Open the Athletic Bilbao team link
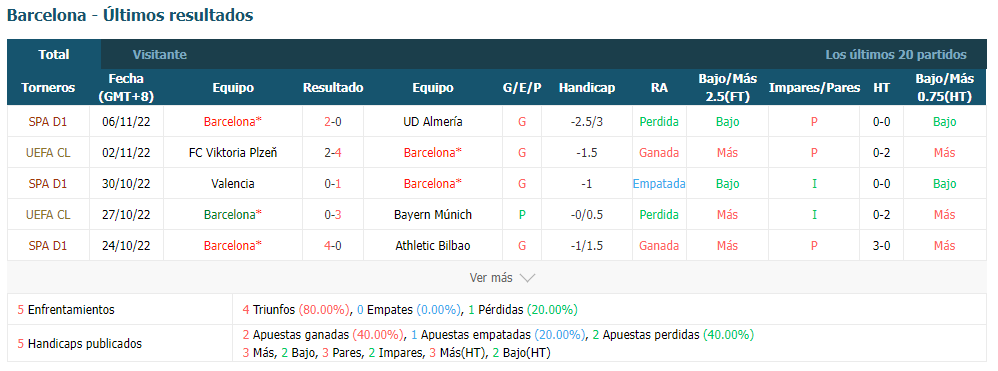Viewport: 998px width, 371px height. click(433, 246)
